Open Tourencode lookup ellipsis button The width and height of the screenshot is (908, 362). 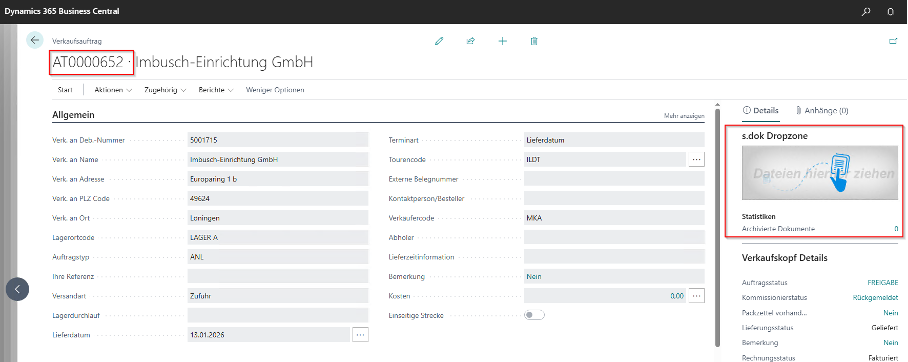(x=697, y=159)
